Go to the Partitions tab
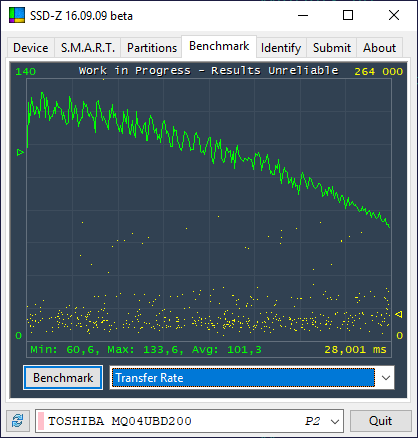Viewport: 418px width, 438px height. pos(152,48)
